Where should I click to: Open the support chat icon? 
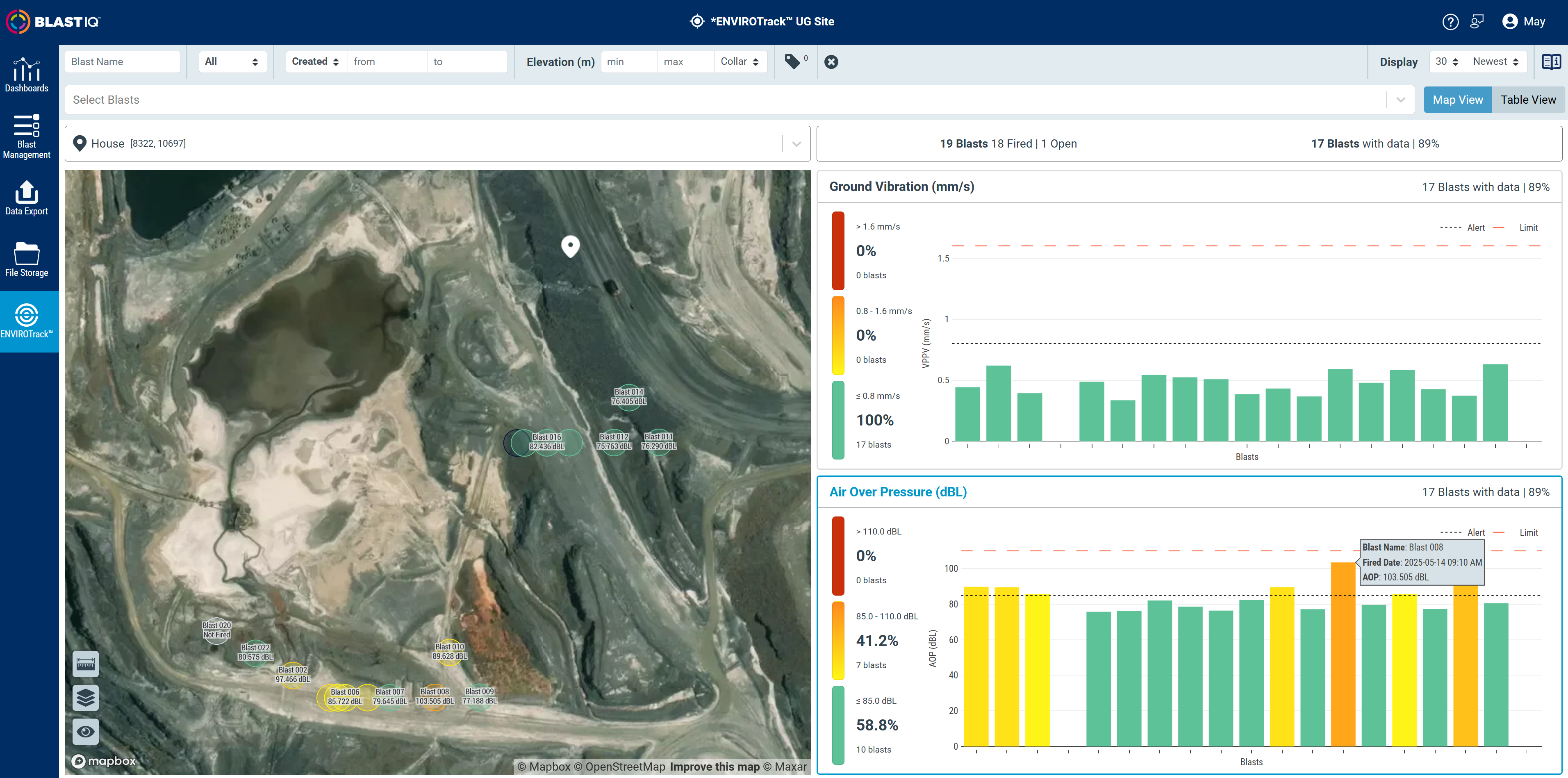click(x=1477, y=22)
